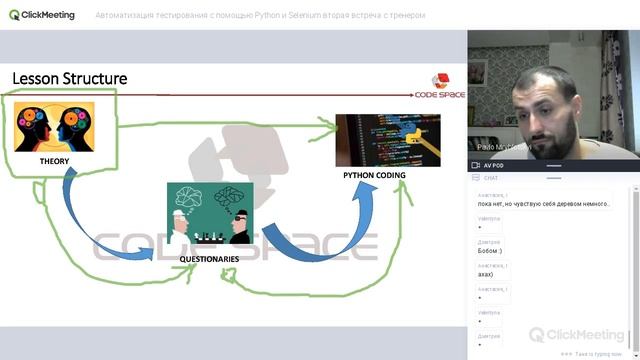The width and height of the screenshot is (640, 360).
Task: Click the PYTHON CODING image on the slide
Action: pos(388,140)
